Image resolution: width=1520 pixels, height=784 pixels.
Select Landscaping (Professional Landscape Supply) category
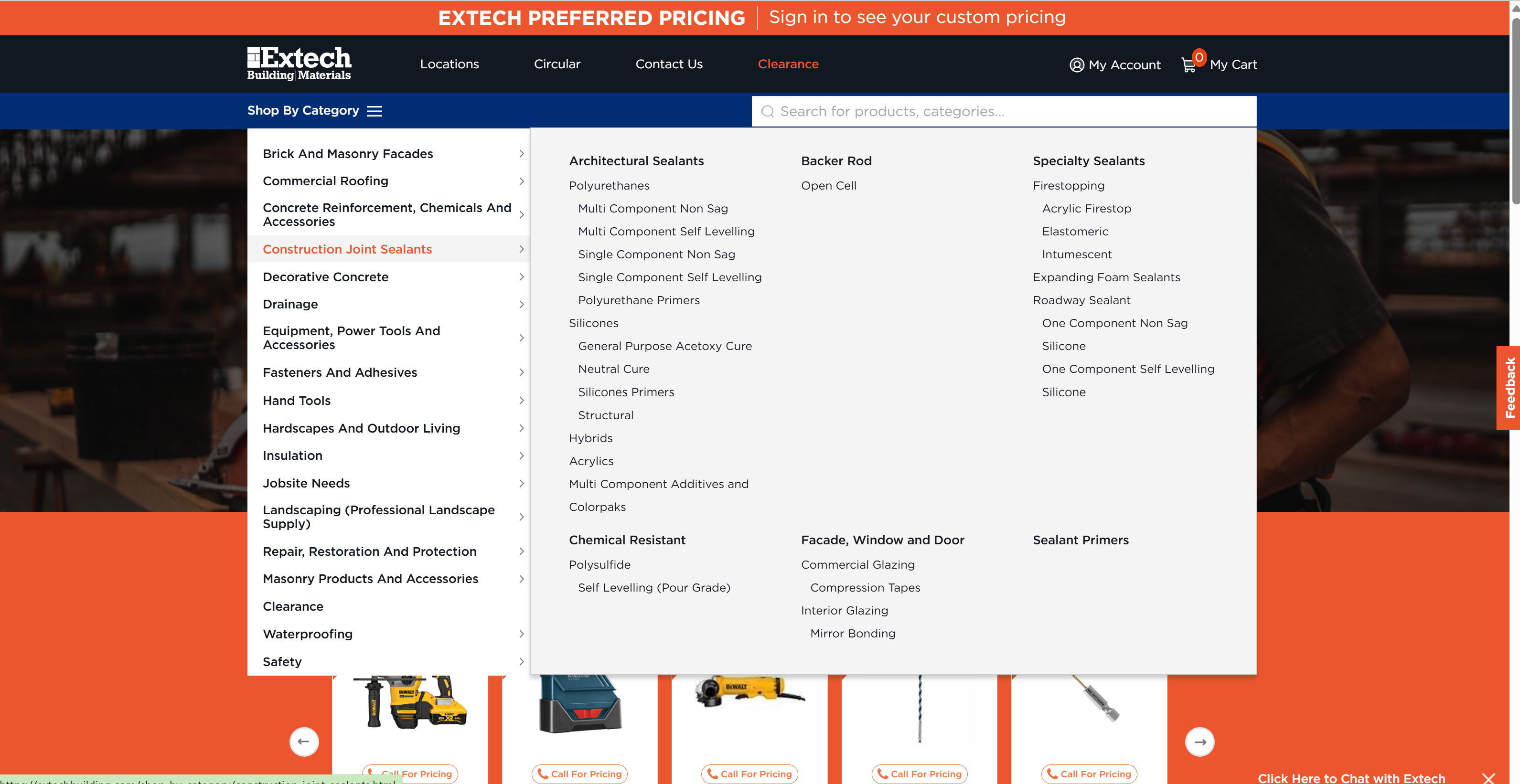[378, 517]
